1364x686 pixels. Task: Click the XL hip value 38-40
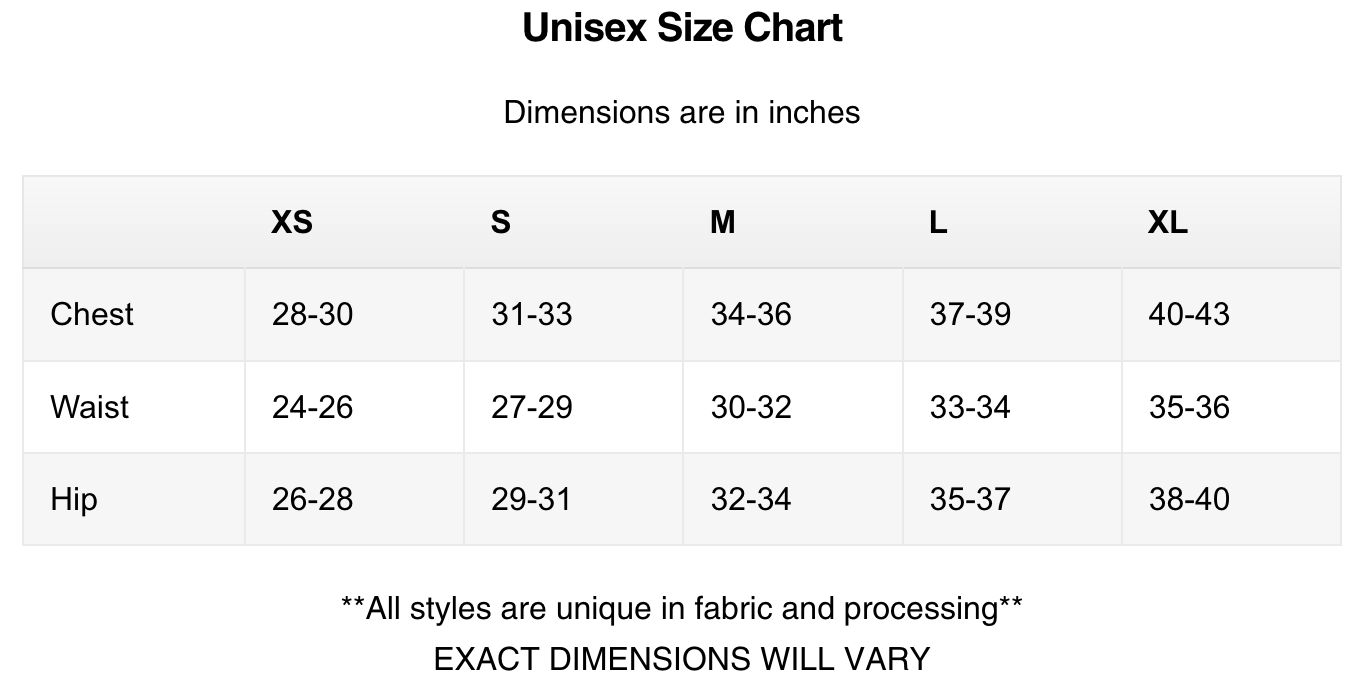1189,499
